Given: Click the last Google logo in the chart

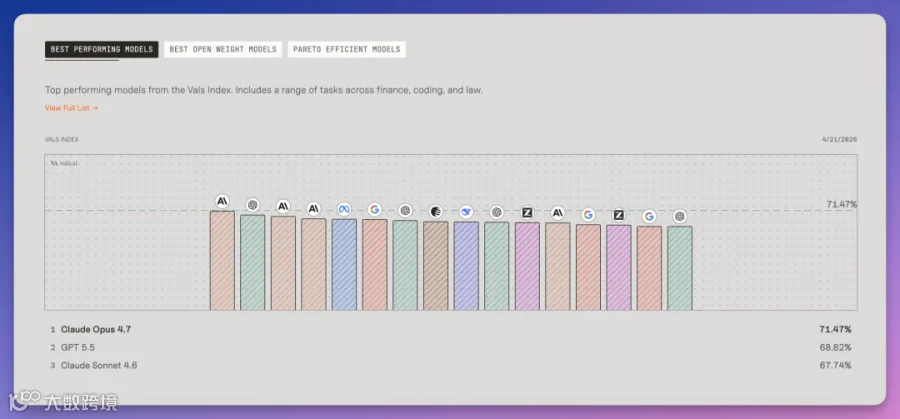Looking at the screenshot, I should (649, 216).
